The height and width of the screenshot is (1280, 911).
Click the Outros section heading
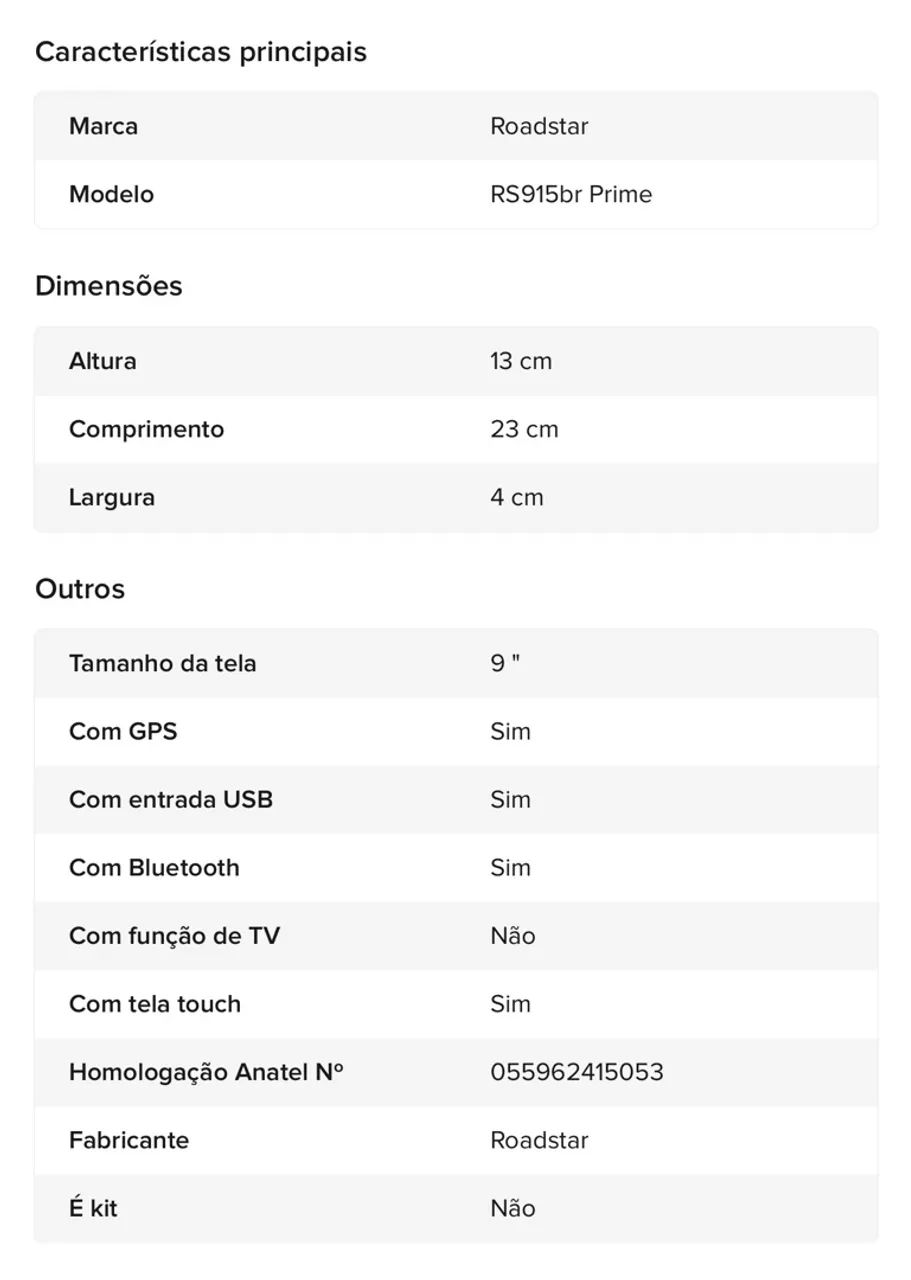80,589
